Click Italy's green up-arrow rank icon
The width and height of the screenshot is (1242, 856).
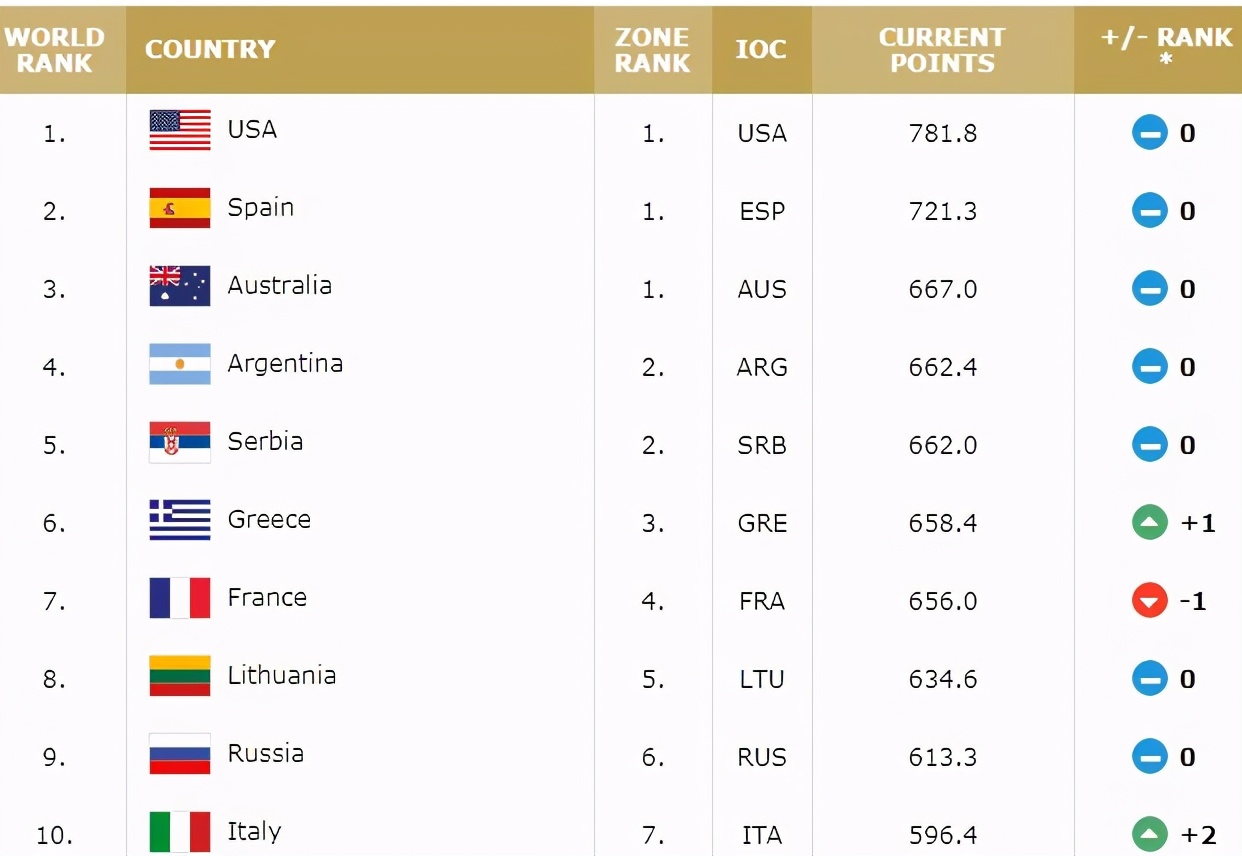tap(1150, 835)
